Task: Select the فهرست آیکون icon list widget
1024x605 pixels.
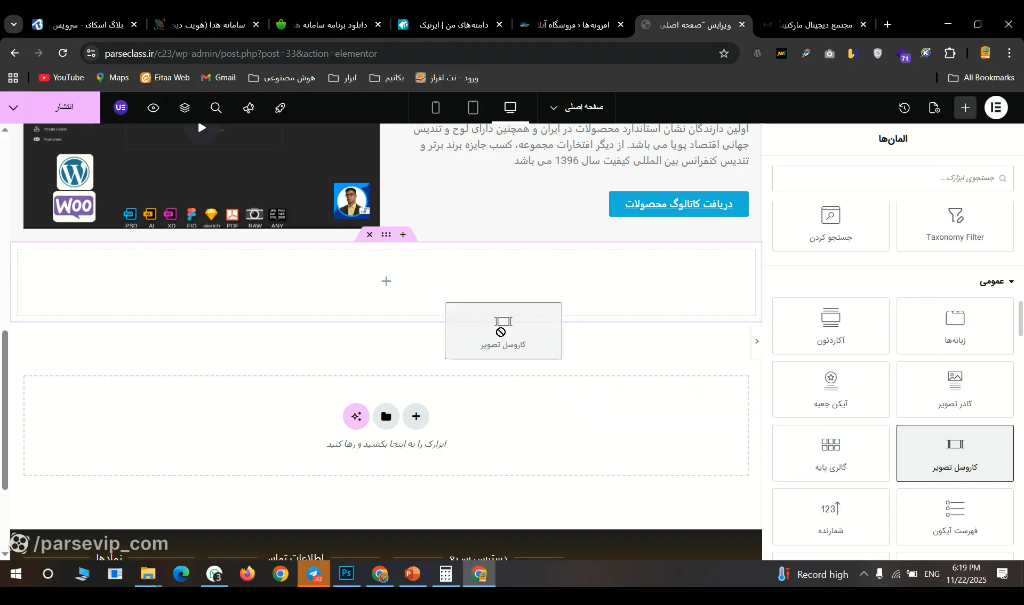Action: 955,517
